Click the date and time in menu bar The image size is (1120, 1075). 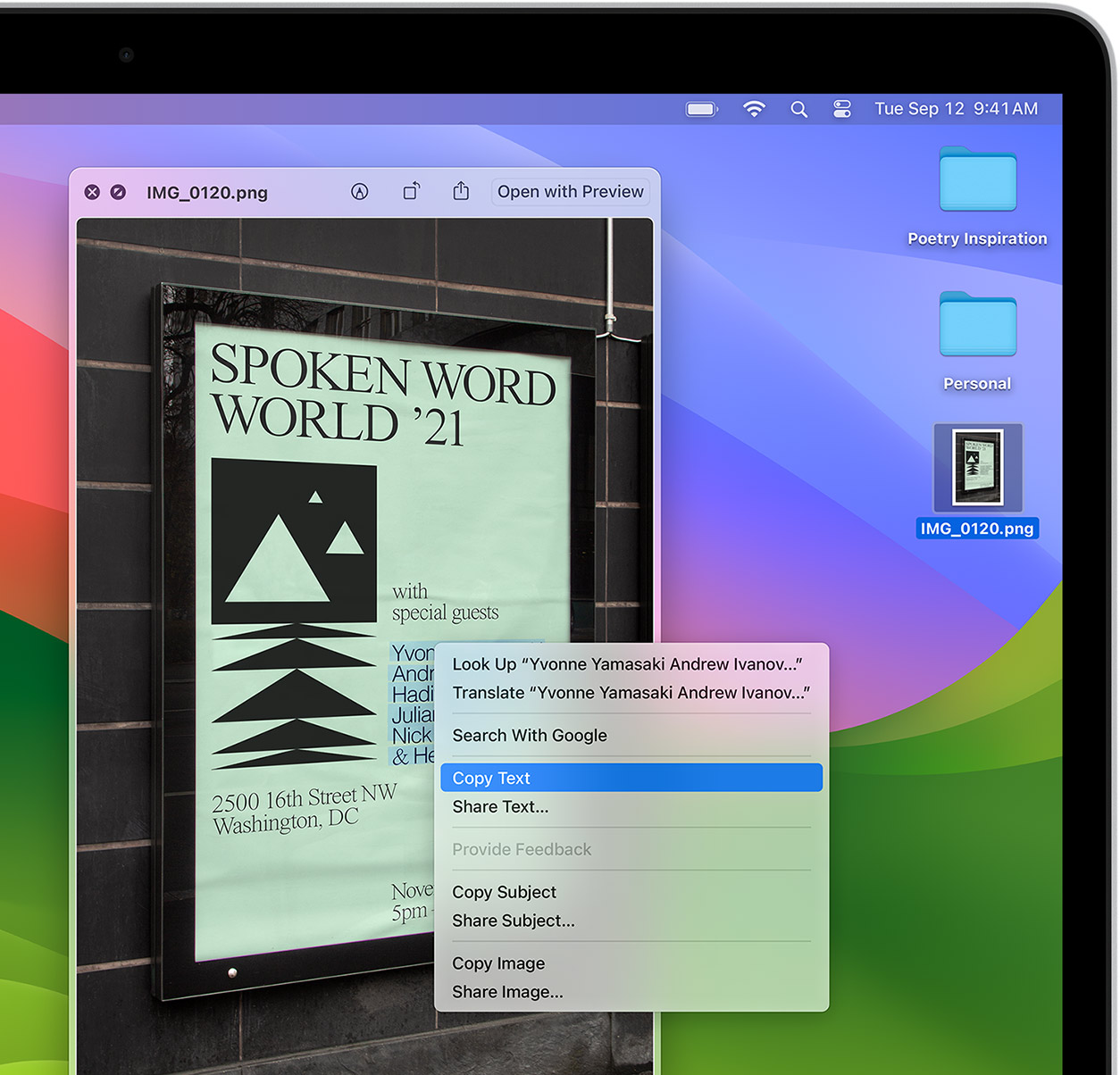(x=956, y=109)
